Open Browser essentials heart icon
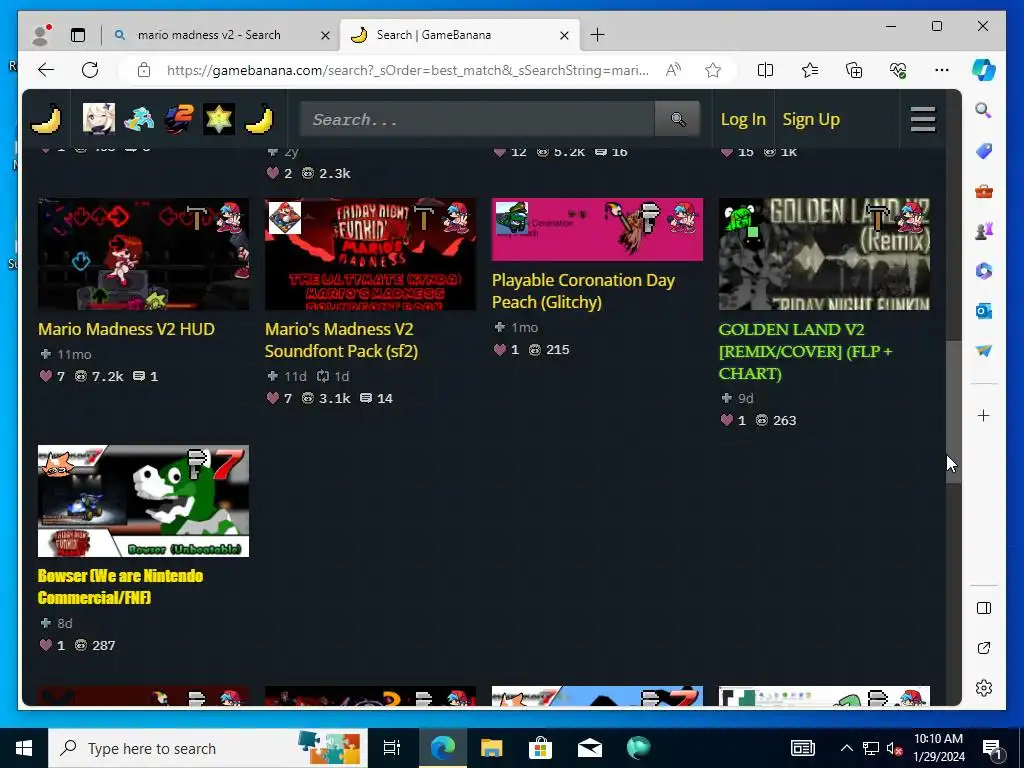Image resolution: width=1024 pixels, height=768 pixels. coord(898,70)
